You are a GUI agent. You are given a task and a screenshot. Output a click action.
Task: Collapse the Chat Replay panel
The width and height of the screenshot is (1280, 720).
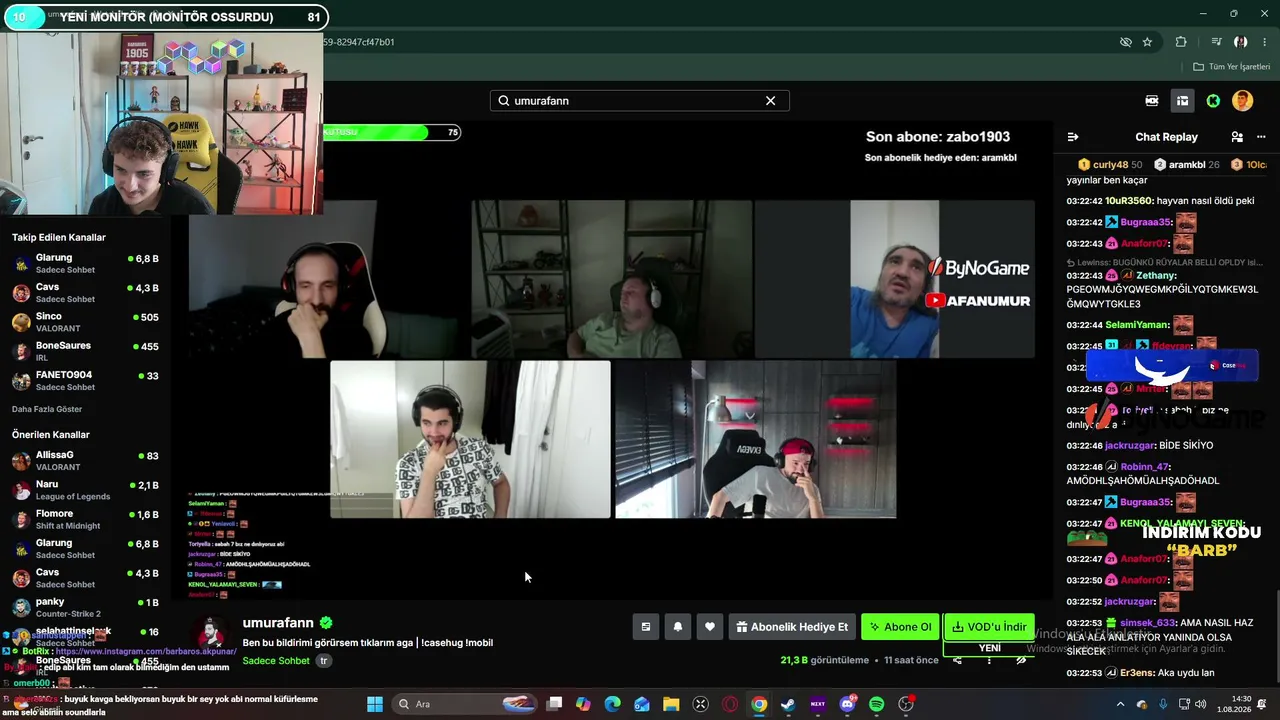tap(1073, 137)
